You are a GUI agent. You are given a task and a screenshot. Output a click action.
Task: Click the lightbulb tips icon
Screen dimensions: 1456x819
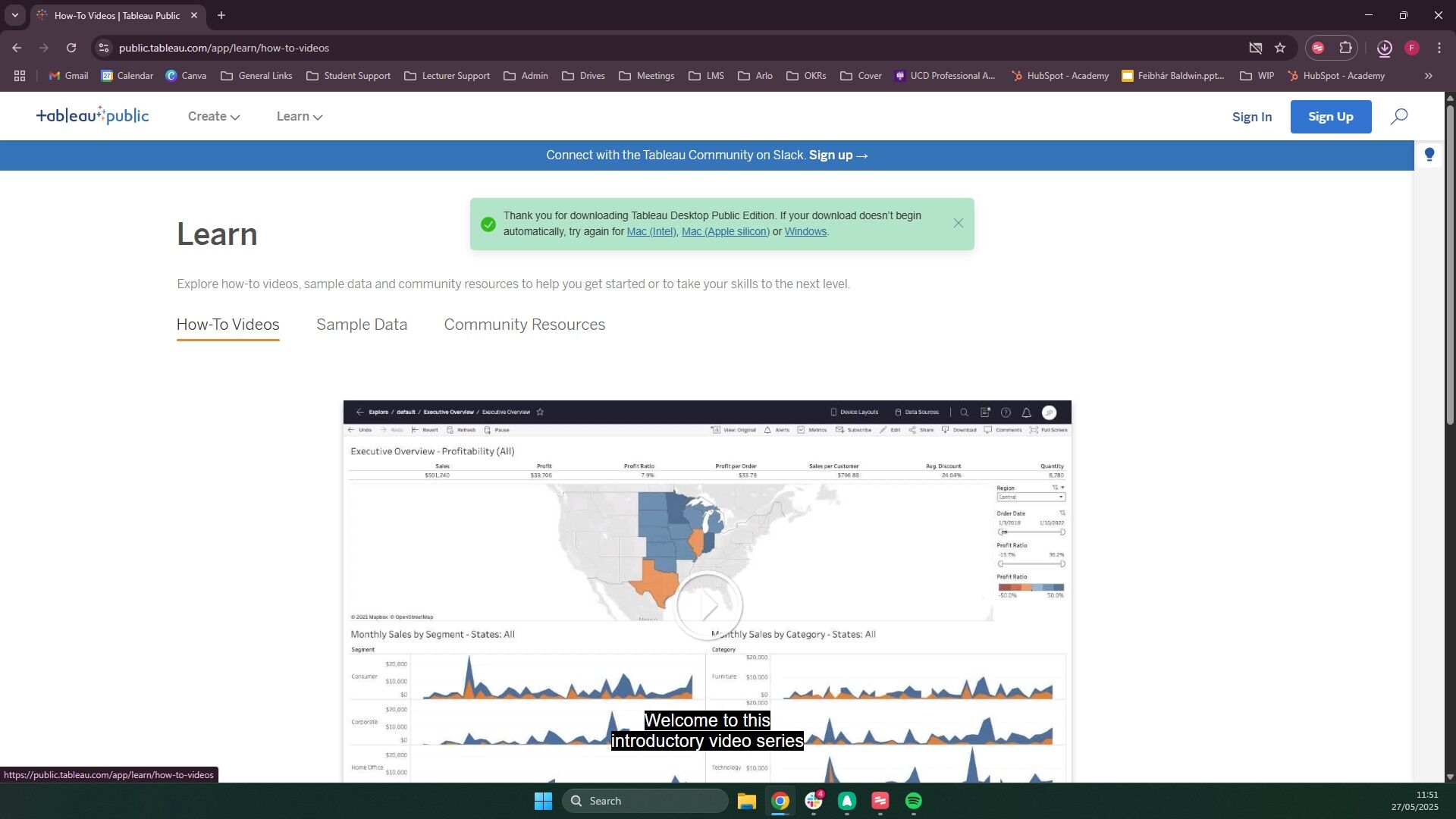click(1429, 155)
